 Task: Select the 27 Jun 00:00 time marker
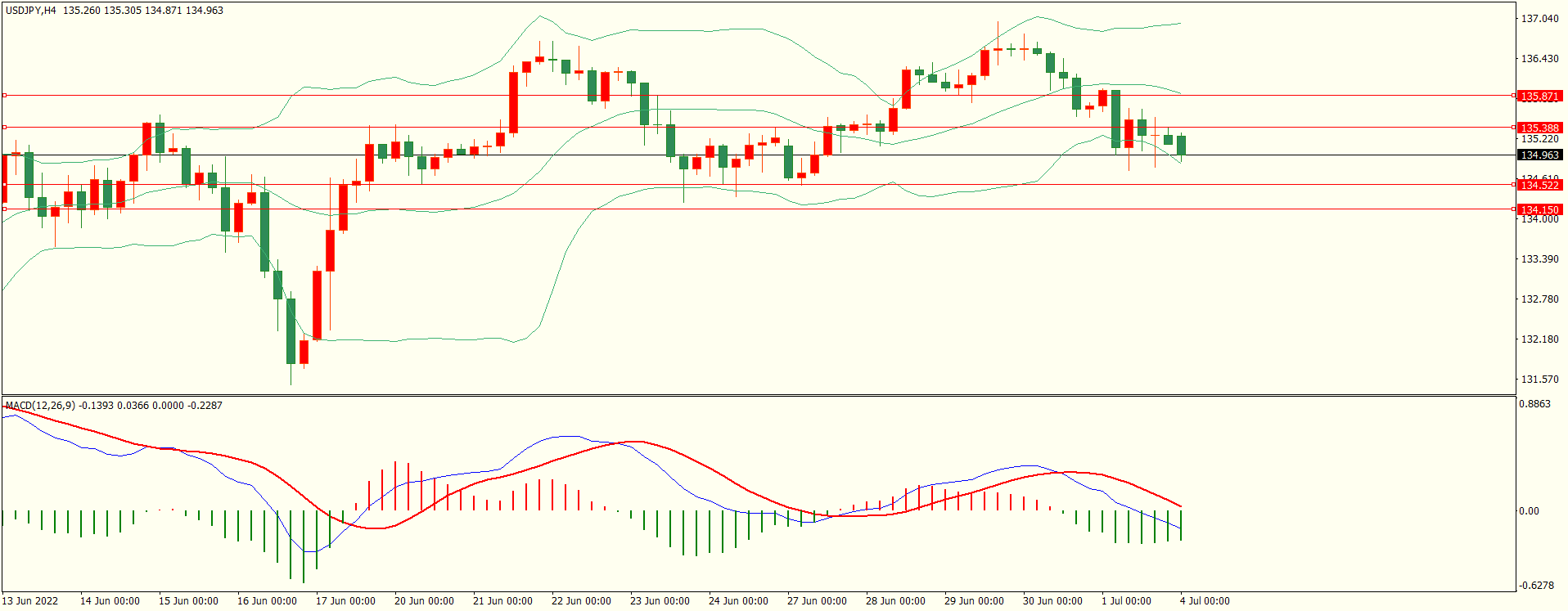(817, 601)
